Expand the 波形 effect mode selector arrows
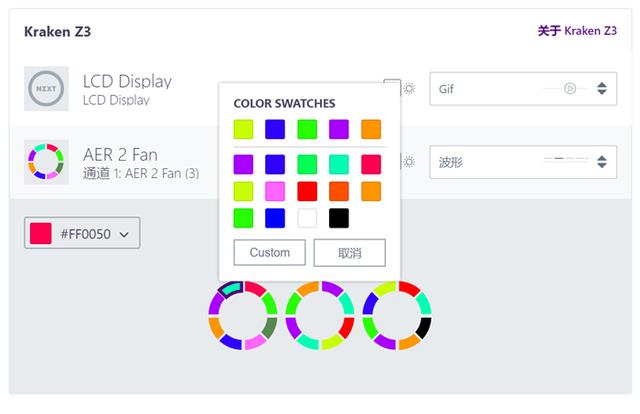Image resolution: width=640 pixels, height=414 pixels. (x=602, y=162)
